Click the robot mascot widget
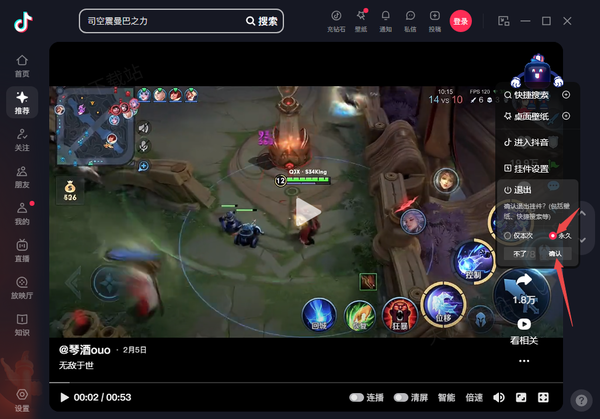Image resolution: width=600 pixels, height=419 pixels. coord(536,71)
